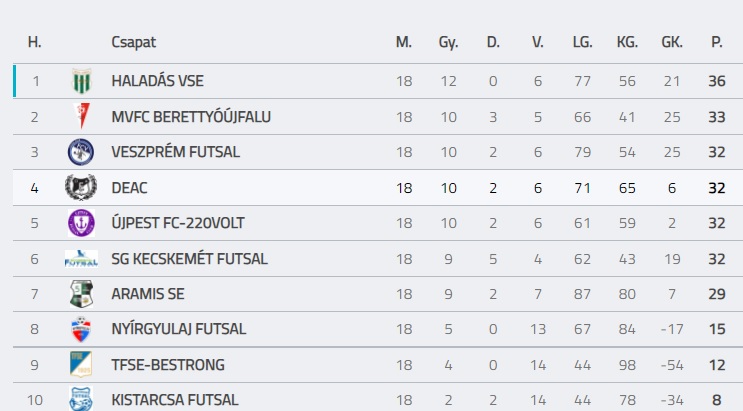Sort table by the P. points column
Viewport: 743px width, 411px height.
click(x=716, y=42)
